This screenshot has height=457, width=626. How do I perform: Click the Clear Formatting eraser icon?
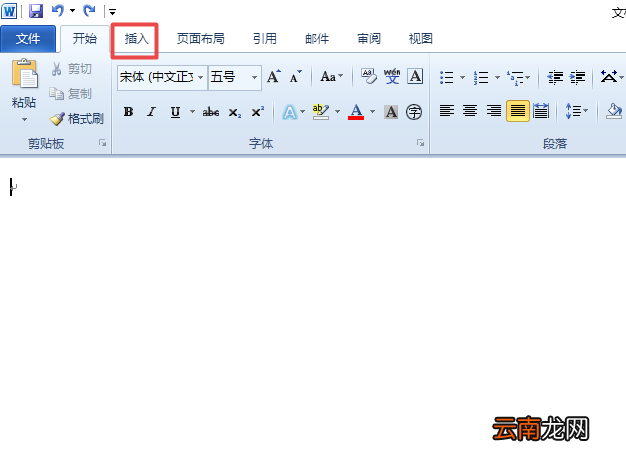[x=368, y=76]
